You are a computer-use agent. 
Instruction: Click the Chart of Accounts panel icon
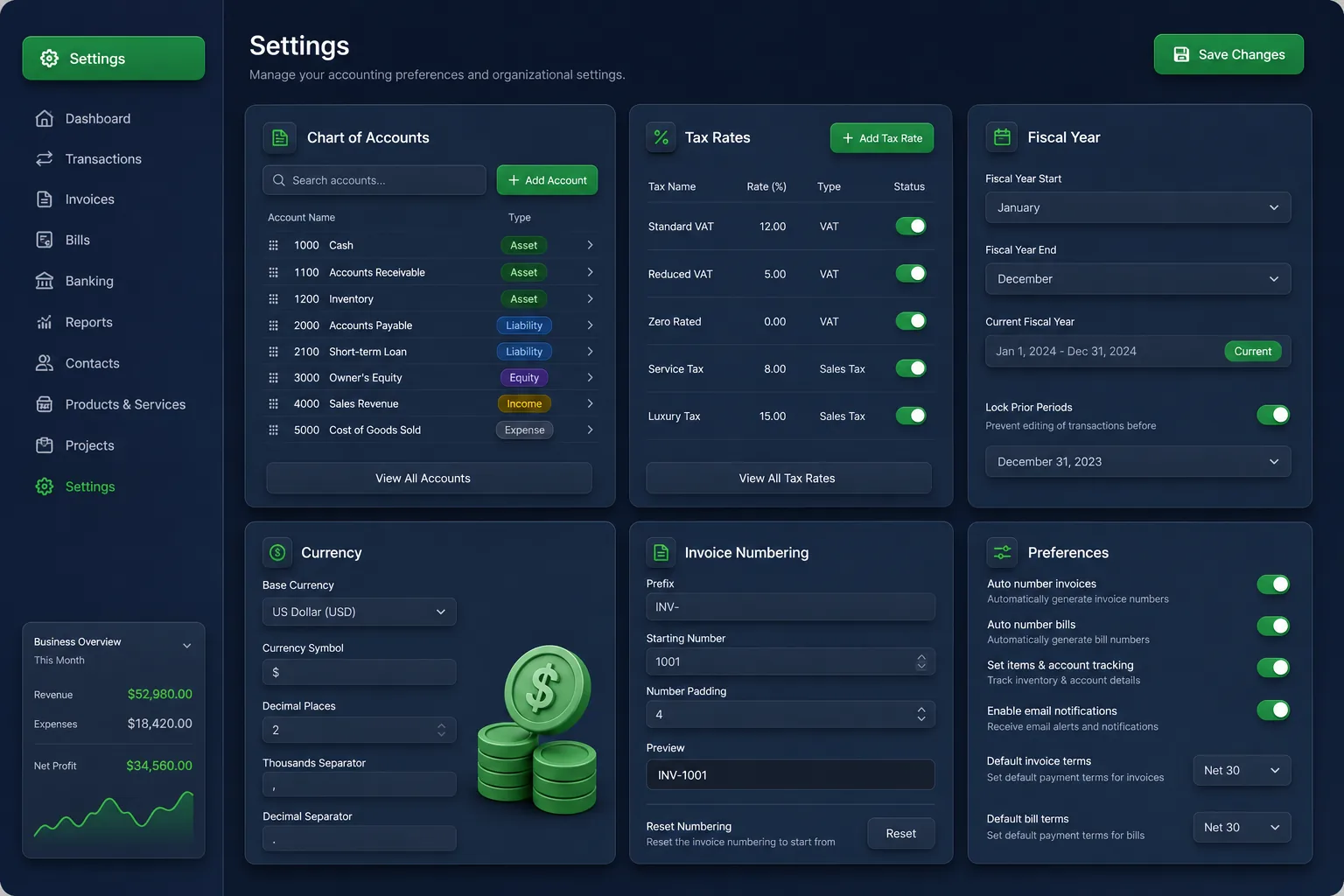point(279,137)
